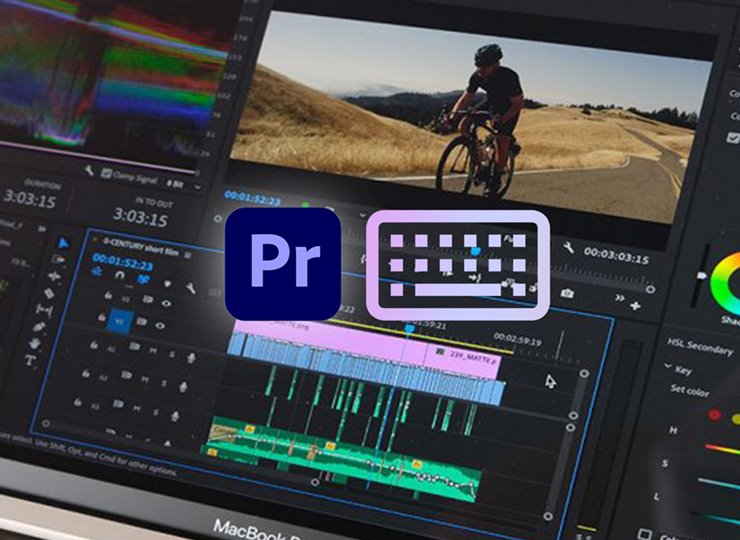740x540 pixels.
Task: Pick the yellow HSL color swatch
Action: coord(735,418)
